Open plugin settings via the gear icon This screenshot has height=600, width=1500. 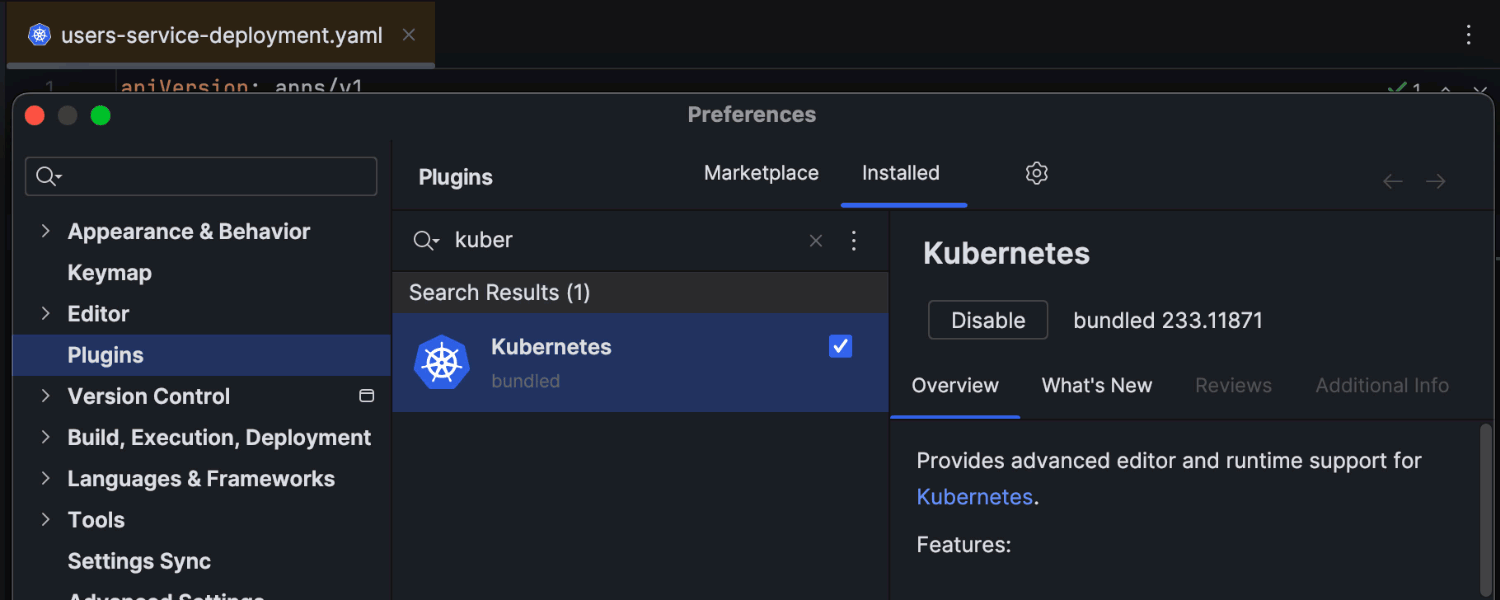click(1036, 173)
